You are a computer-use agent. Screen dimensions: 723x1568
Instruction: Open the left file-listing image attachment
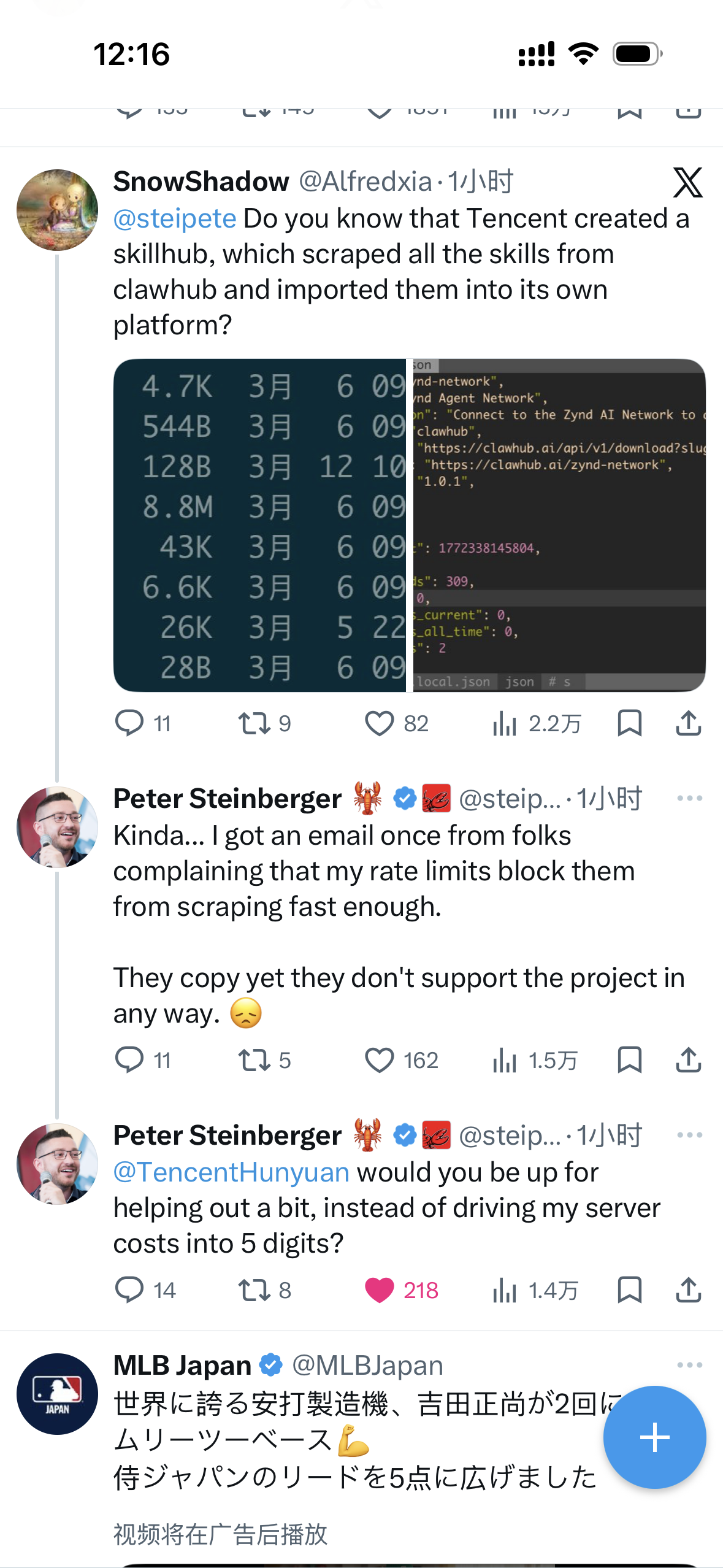[259, 525]
